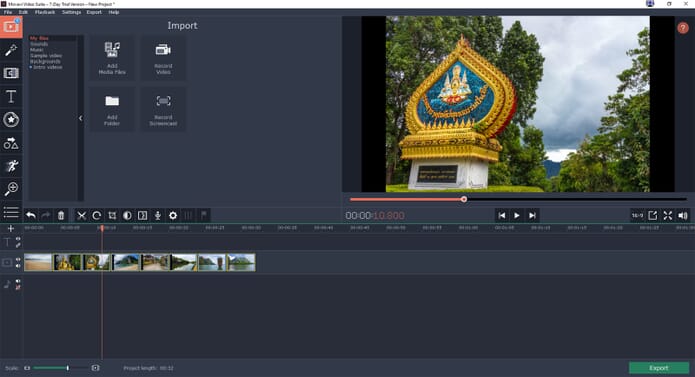Rotate the clip with the rotate icon
Image resolution: width=695 pixels, height=377 pixels.
(97, 216)
